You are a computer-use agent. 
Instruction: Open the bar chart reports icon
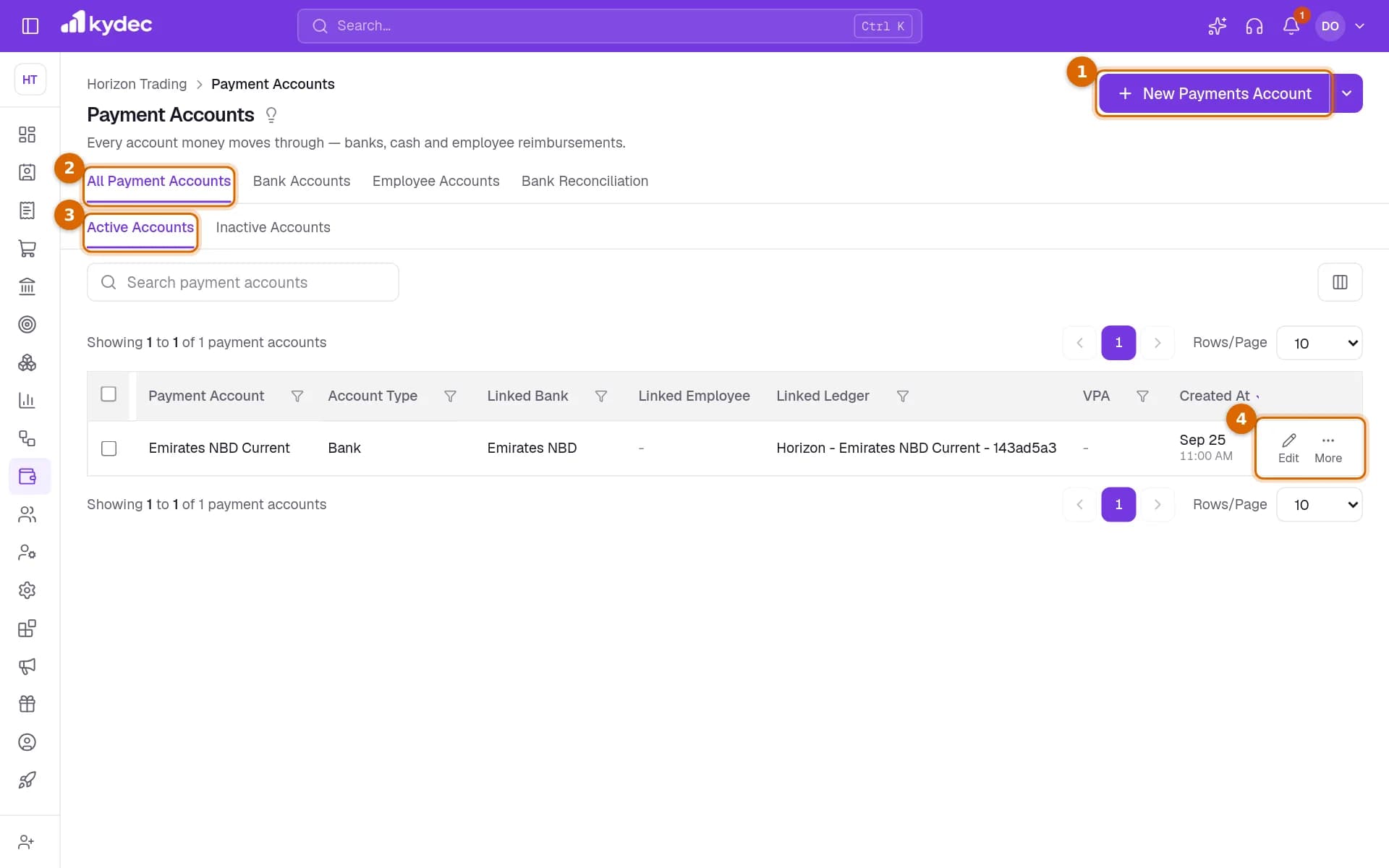(x=27, y=400)
